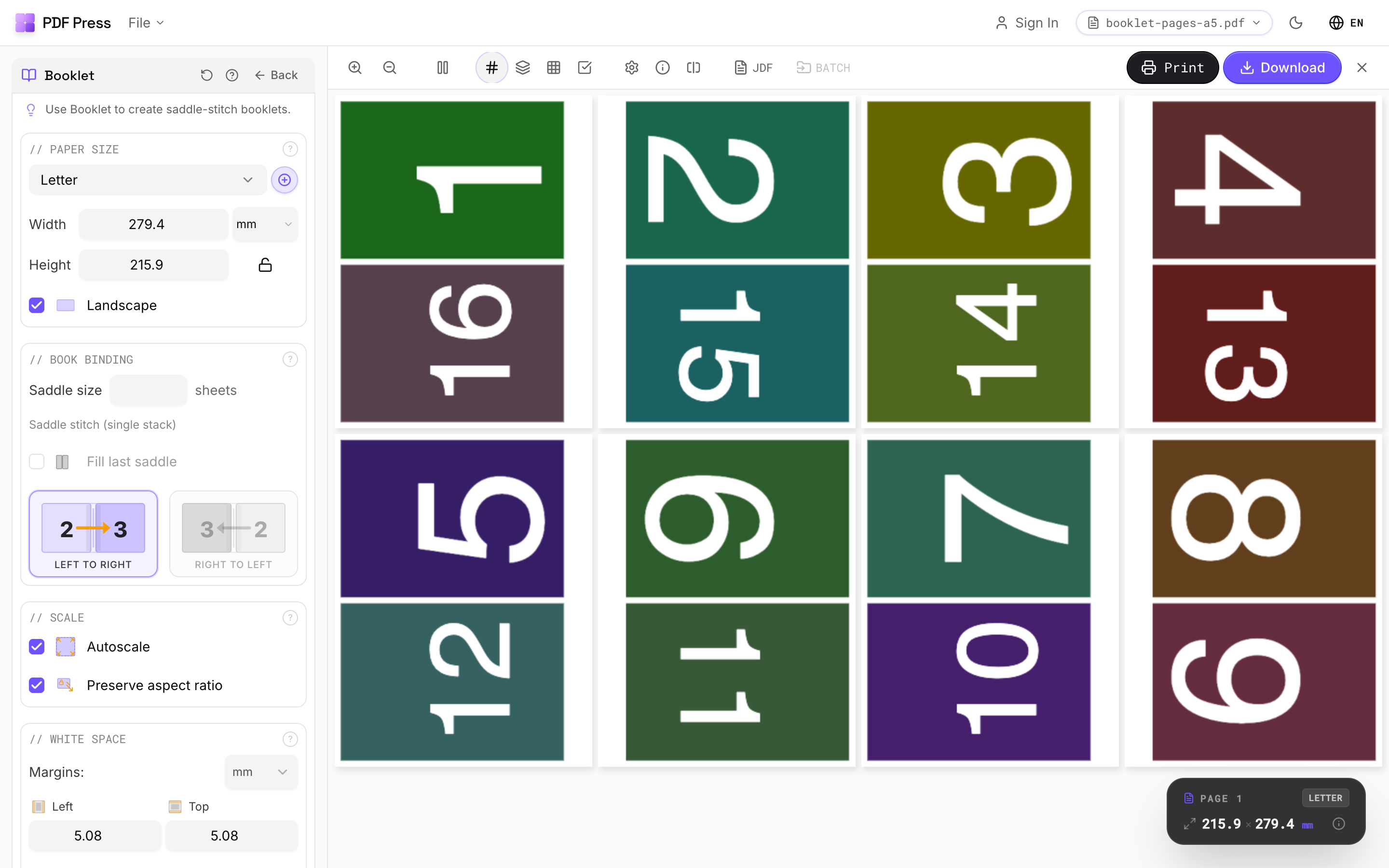This screenshot has width=1389, height=868.
Task: Toggle the height lock icon
Action: pos(265,265)
